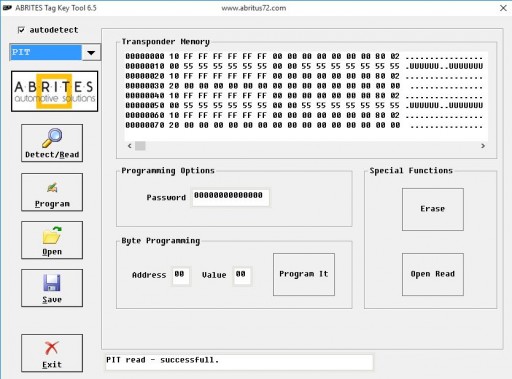Click the Program It button
The height and width of the screenshot is (379, 512).
point(304,274)
